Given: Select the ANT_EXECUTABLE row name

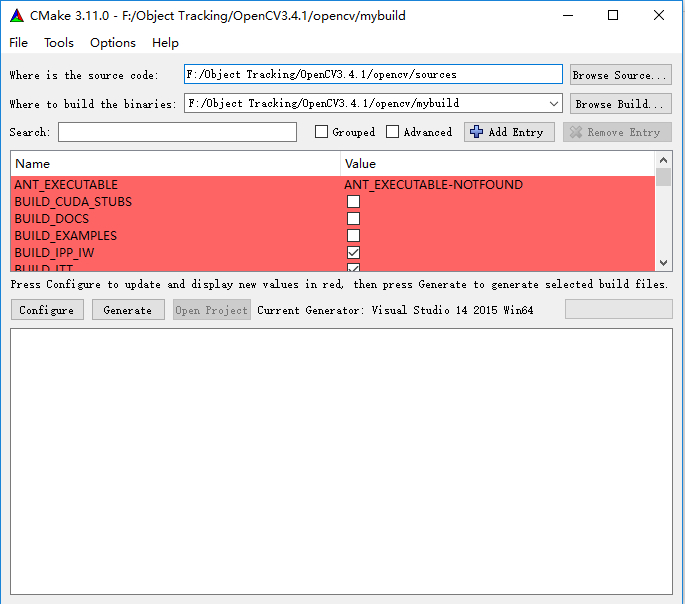Looking at the screenshot, I should [x=66, y=185].
